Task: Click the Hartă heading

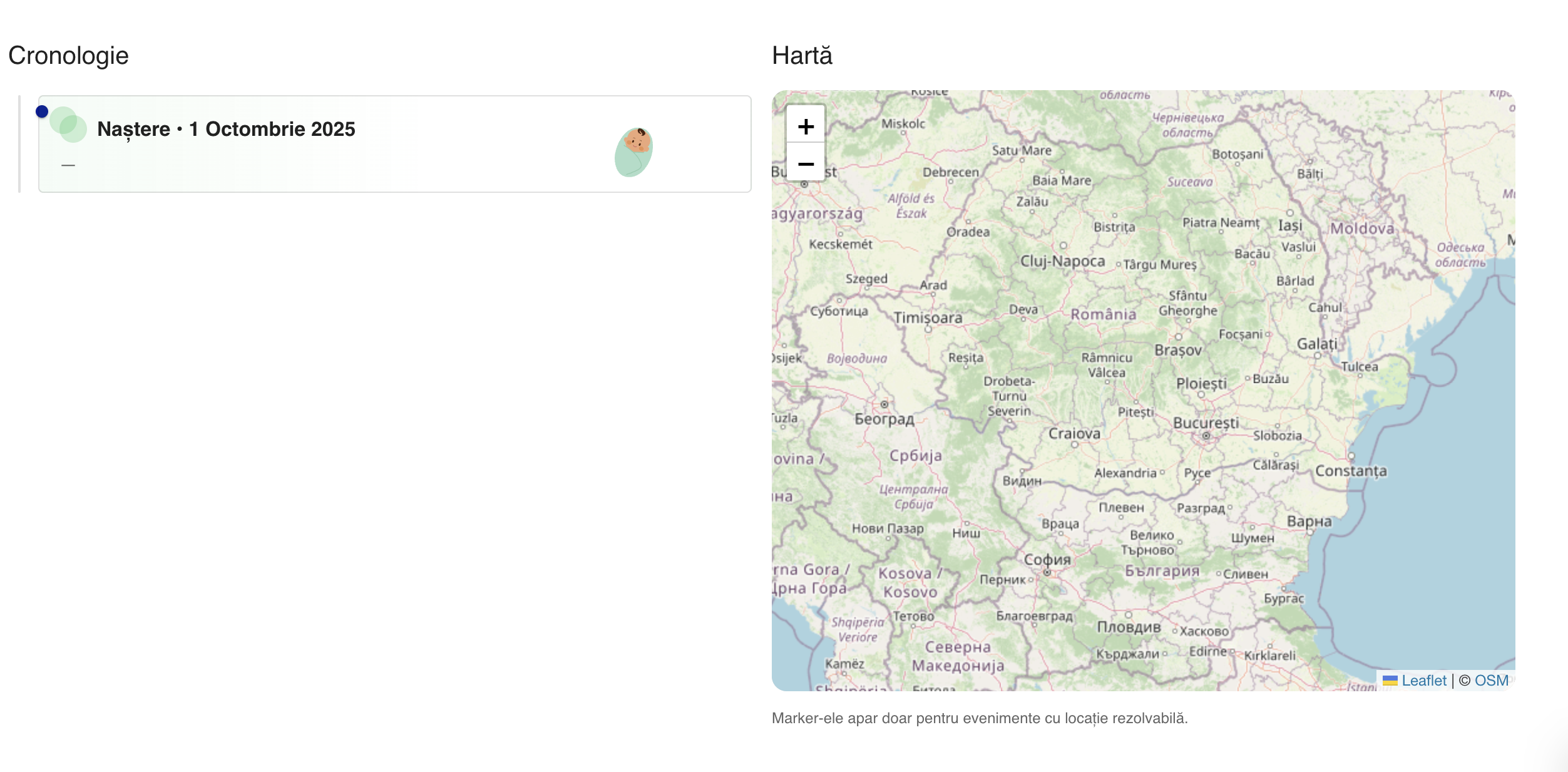Action: pos(802,56)
